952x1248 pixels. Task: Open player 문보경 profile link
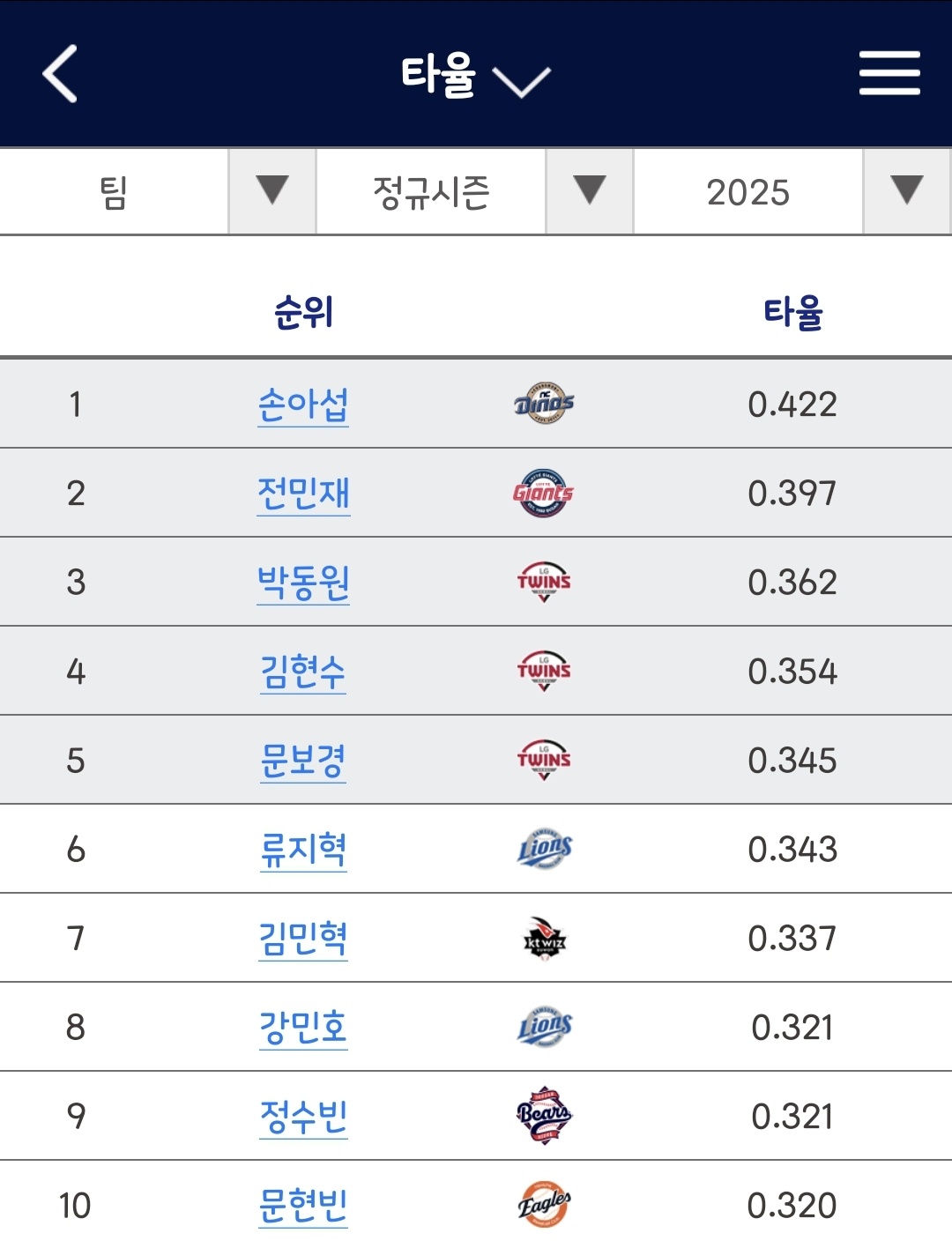click(303, 761)
